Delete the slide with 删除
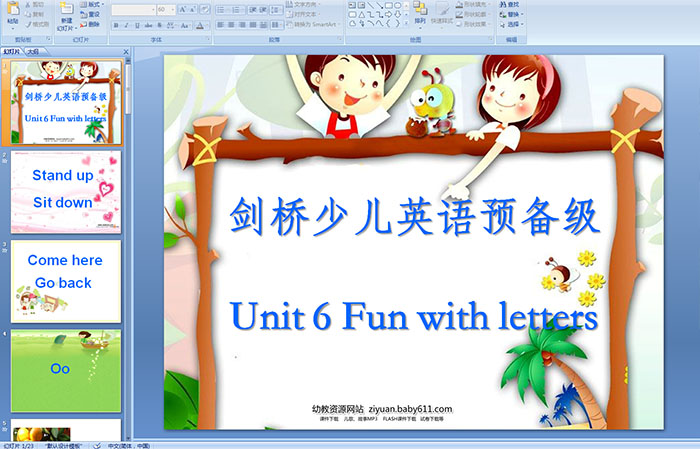This screenshot has width=700, height=449. coord(90,24)
